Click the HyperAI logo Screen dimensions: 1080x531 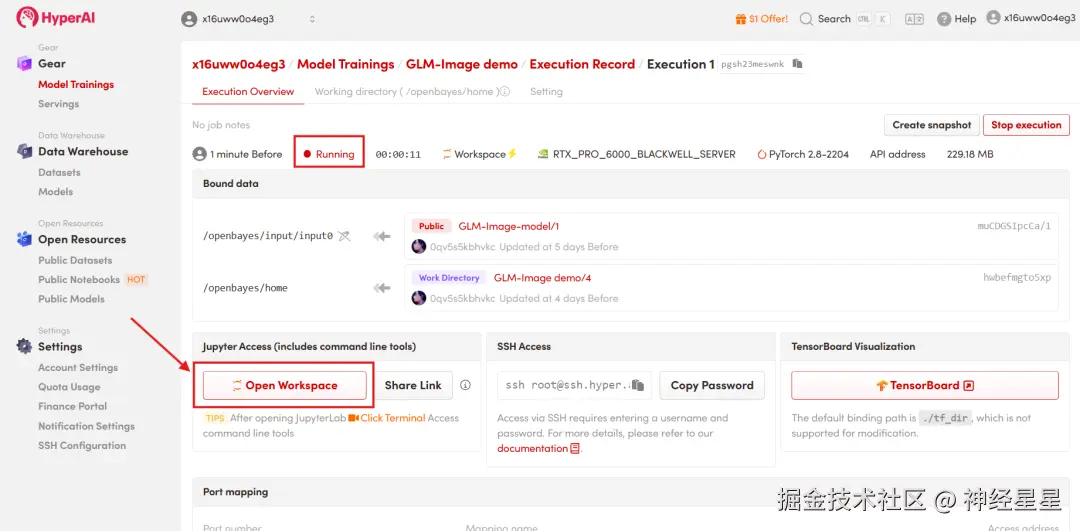[56, 17]
